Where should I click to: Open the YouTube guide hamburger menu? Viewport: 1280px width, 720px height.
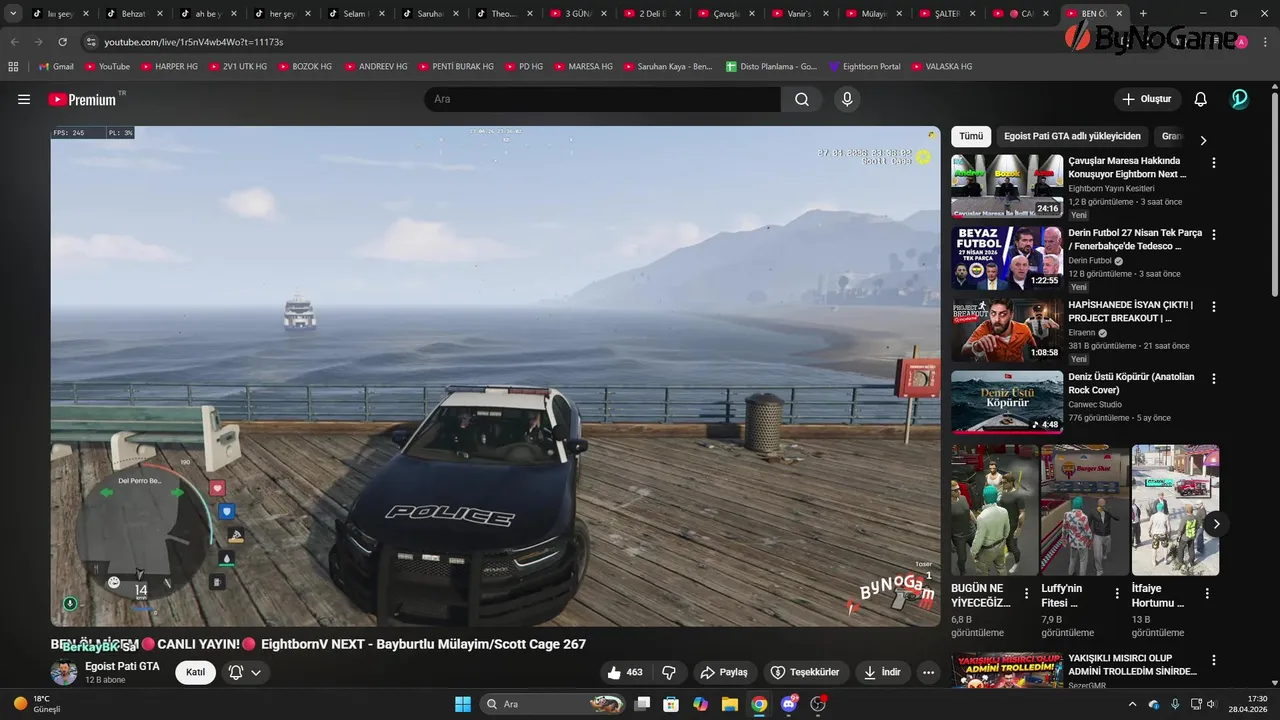(24, 99)
